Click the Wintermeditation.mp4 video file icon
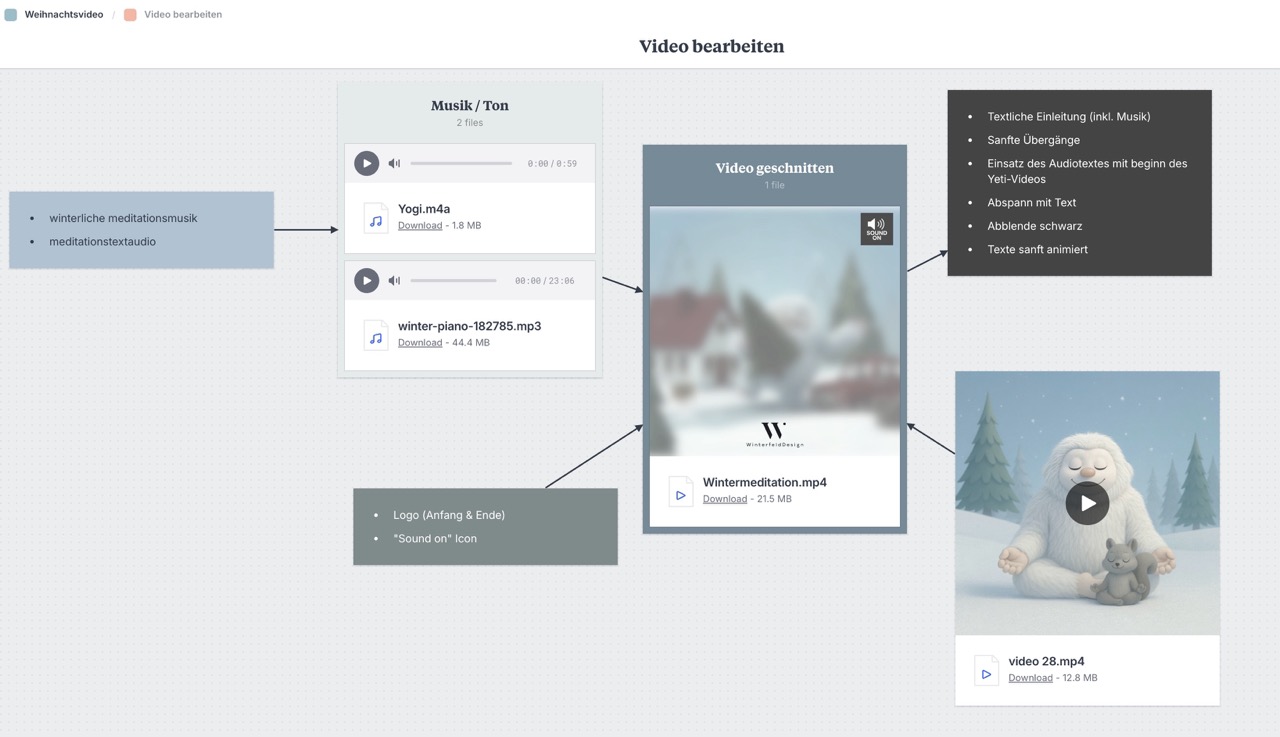 coord(681,491)
